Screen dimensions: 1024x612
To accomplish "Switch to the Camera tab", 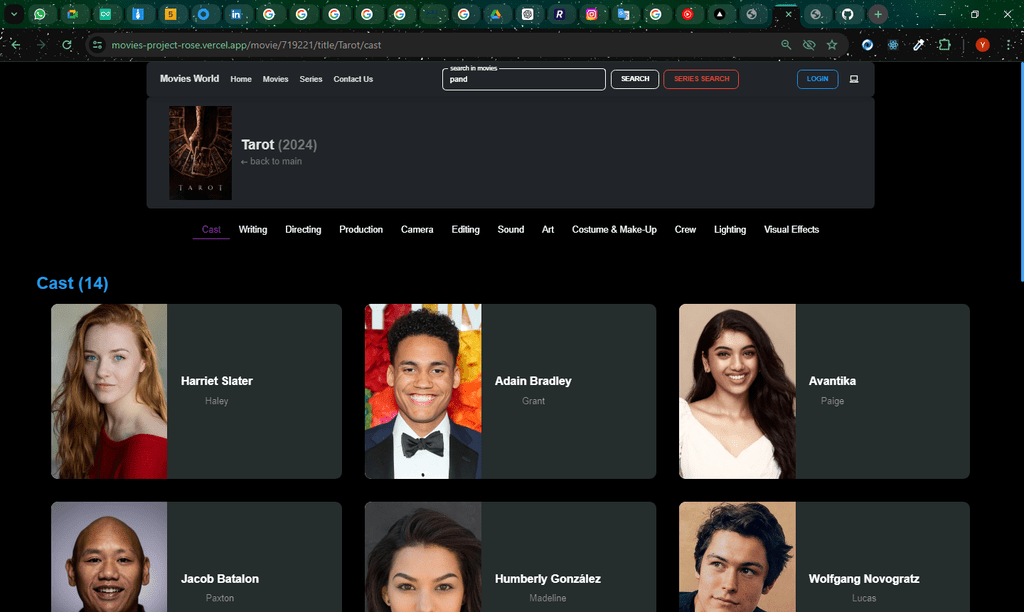I will [x=417, y=229].
